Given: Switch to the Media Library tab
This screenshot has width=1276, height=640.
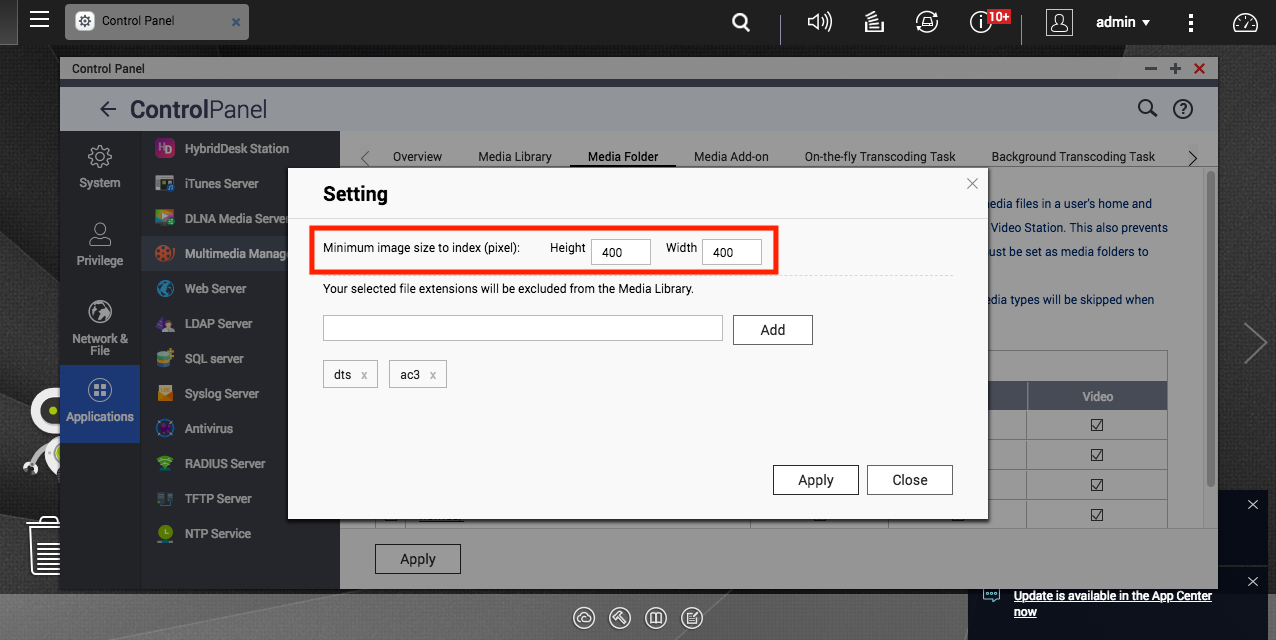Looking at the screenshot, I should click(x=515, y=157).
